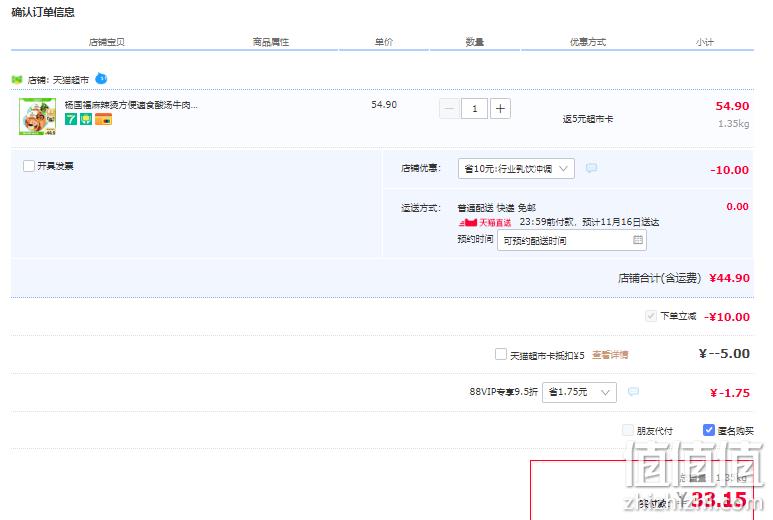The image size is (773, 520).
Task: Decrease quantity with the minus button
Action: [x=449, y=108]
